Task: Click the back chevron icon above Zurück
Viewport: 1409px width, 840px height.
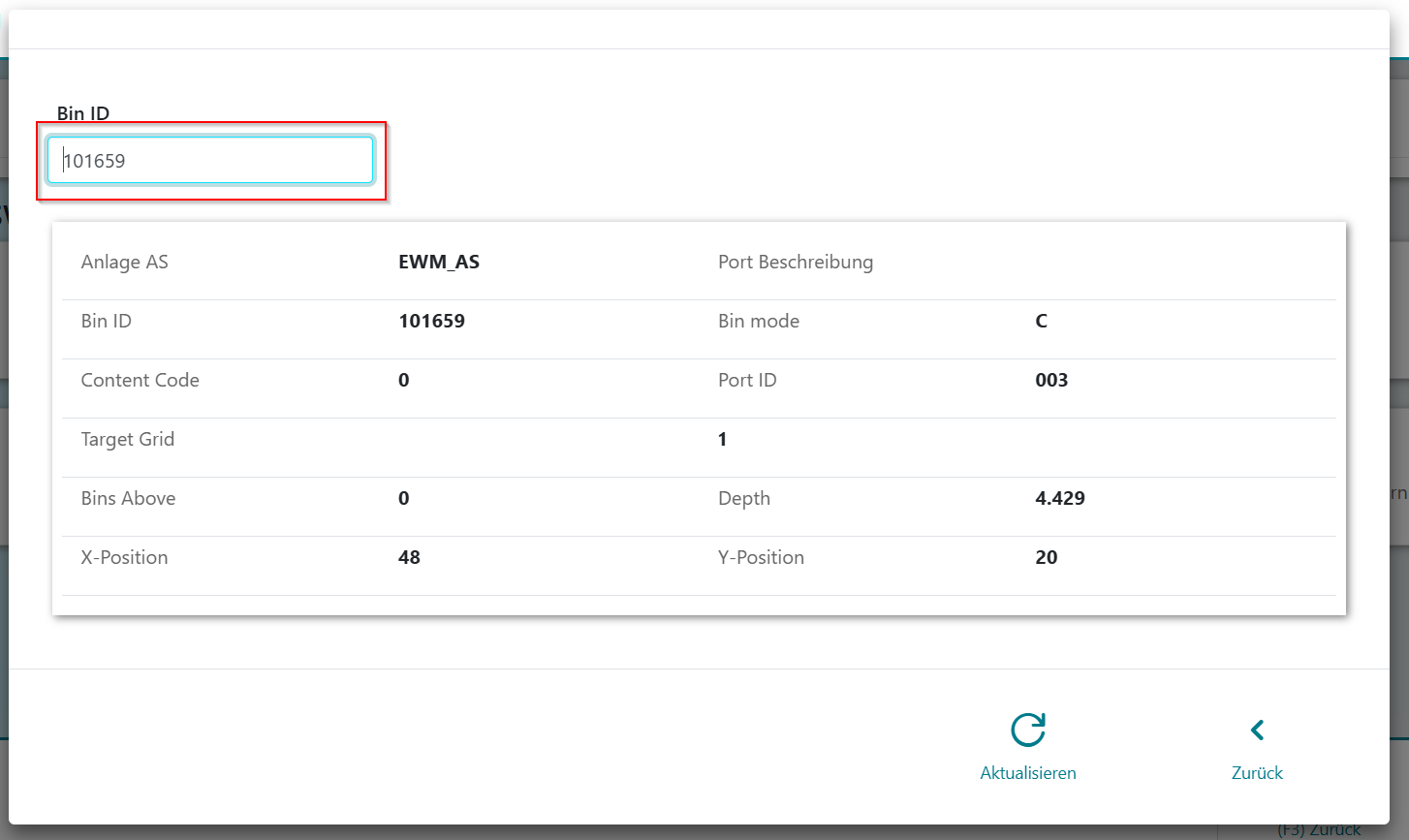Action: coord(1257,730)
